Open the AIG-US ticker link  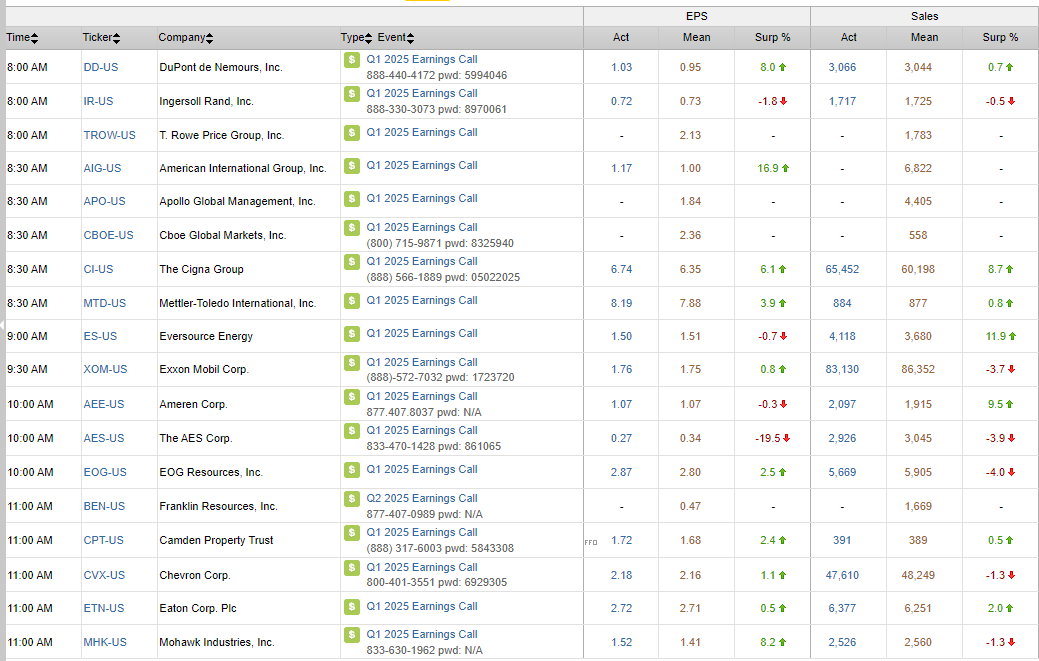[102, 168]
